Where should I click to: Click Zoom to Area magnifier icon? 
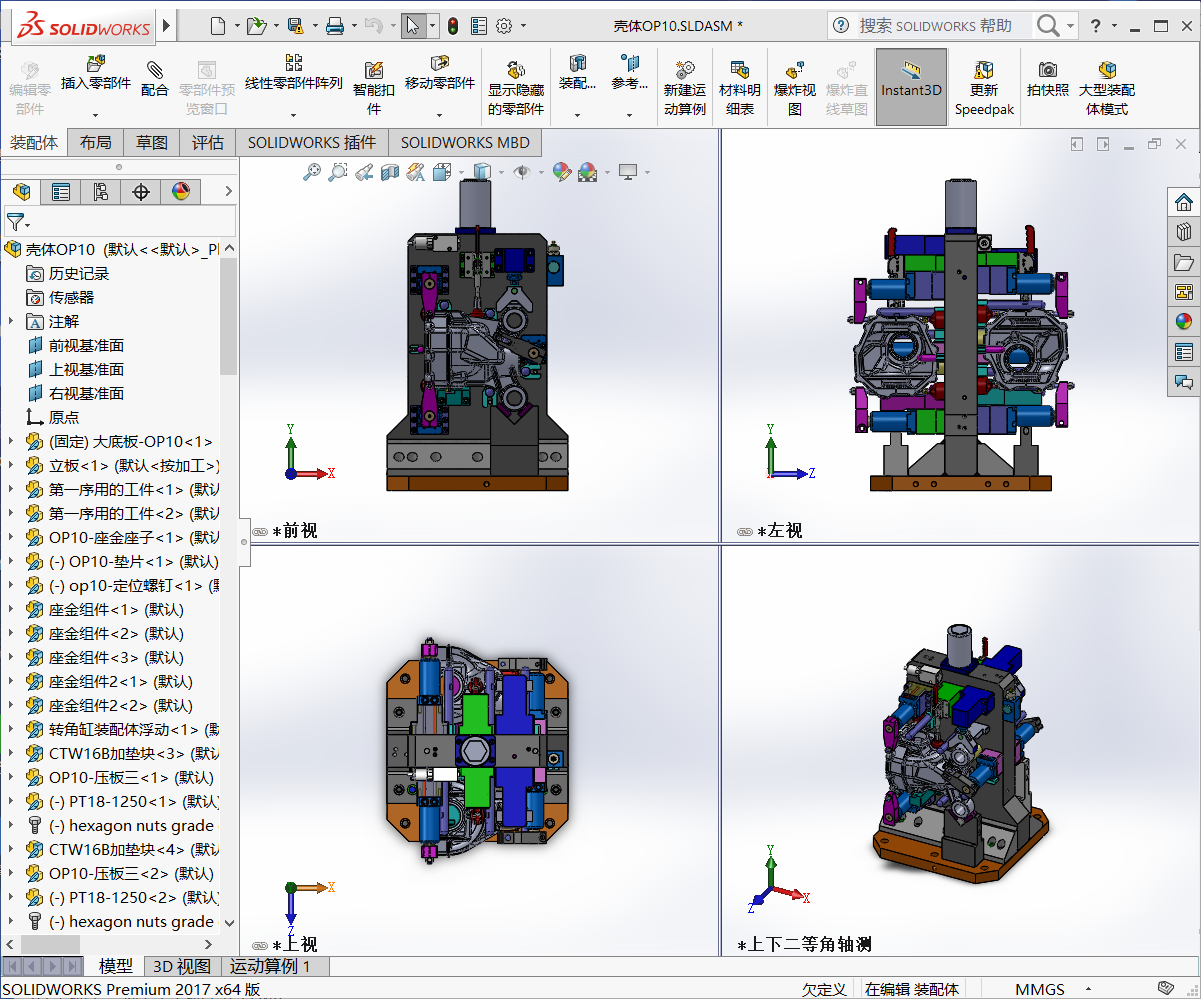click(338, 172)
